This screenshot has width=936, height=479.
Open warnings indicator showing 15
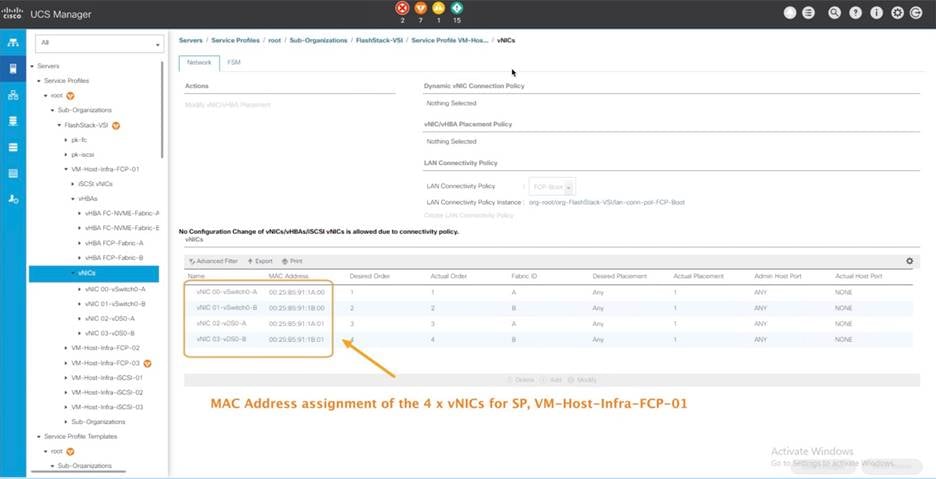tap(457, 8)
